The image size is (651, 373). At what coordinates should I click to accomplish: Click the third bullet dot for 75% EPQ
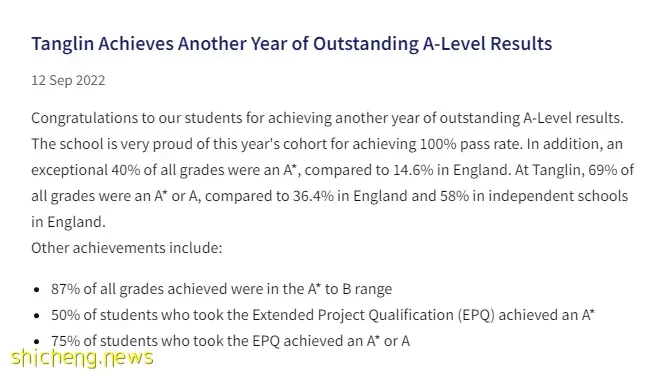pos(37,341)
